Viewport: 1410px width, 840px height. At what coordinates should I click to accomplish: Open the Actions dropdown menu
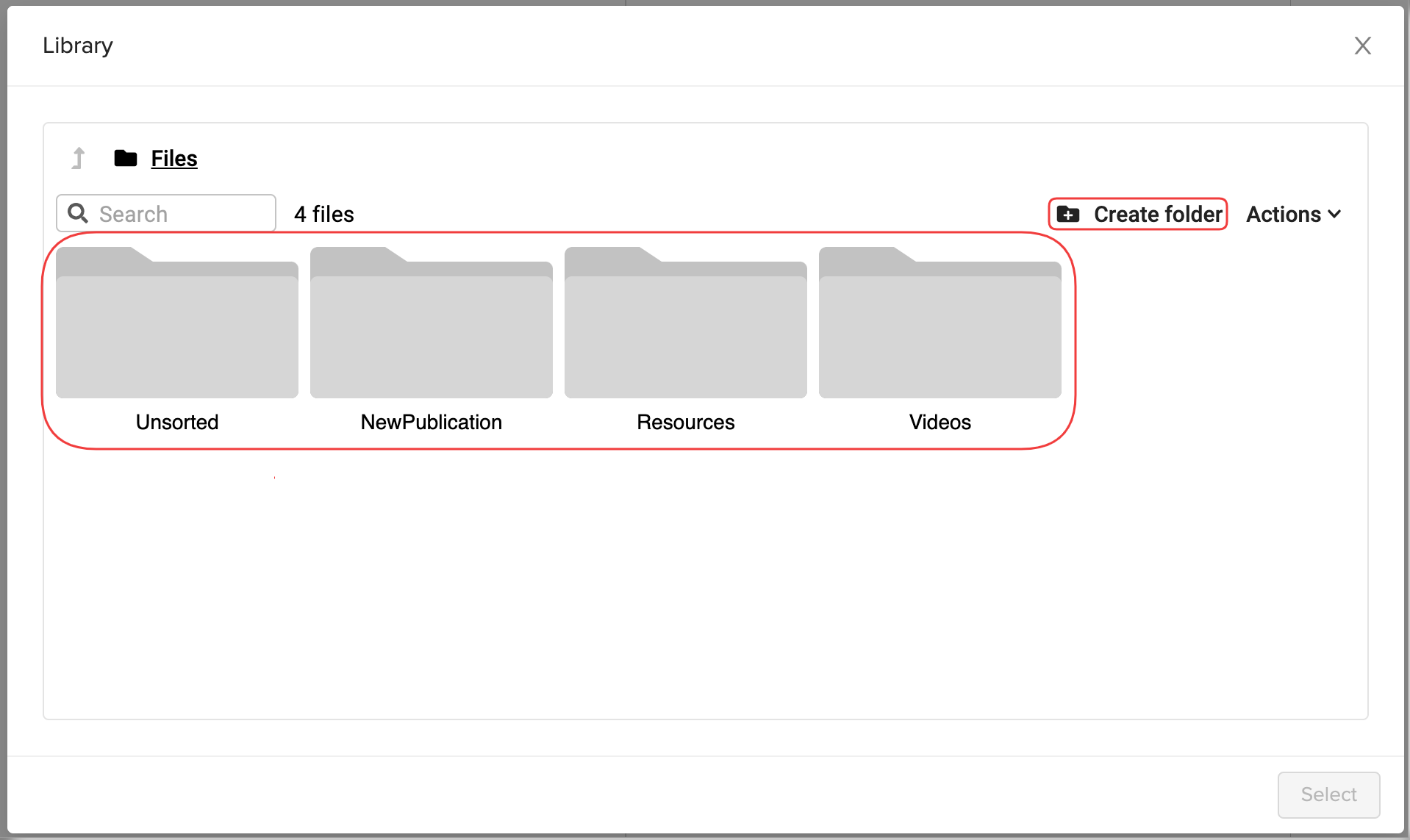tap(1284, 215)
